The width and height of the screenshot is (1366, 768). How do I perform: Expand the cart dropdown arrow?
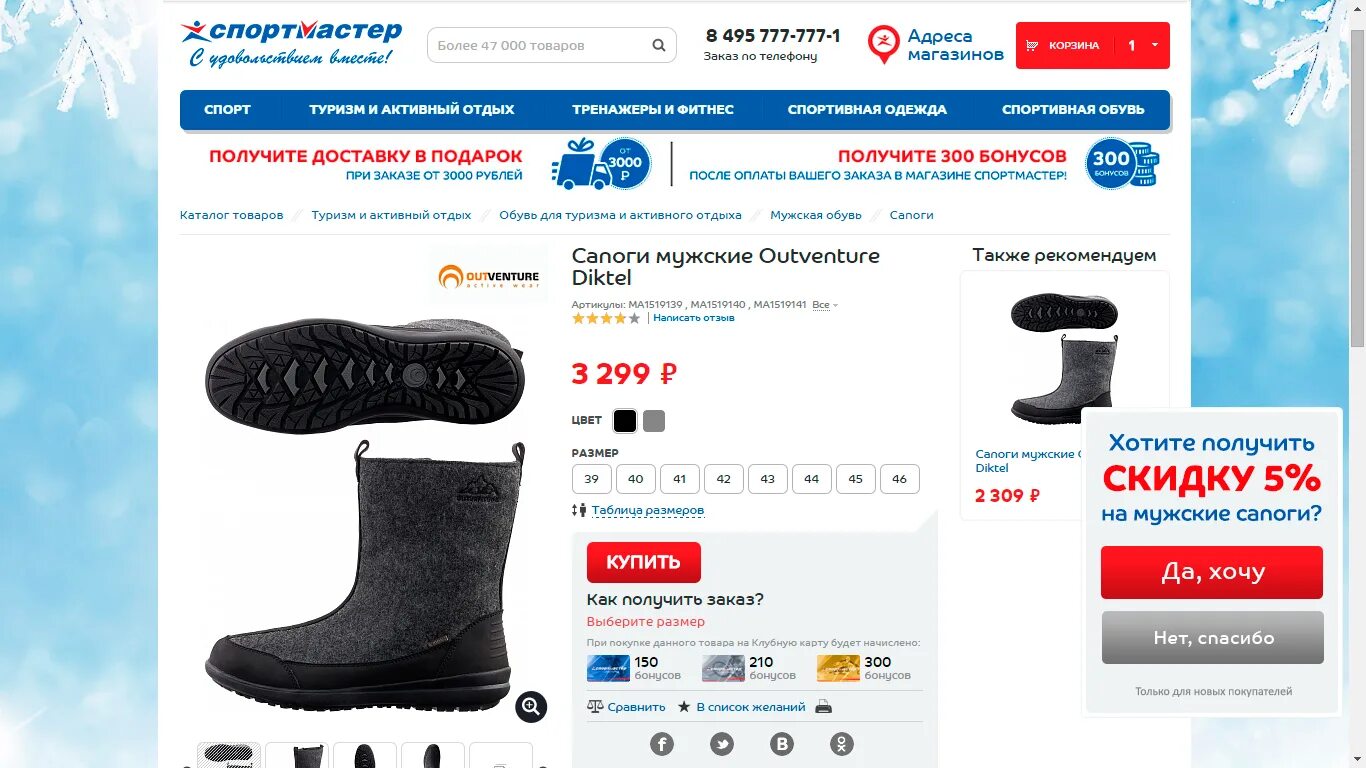pyautogui.click(x=1155, y=45)
